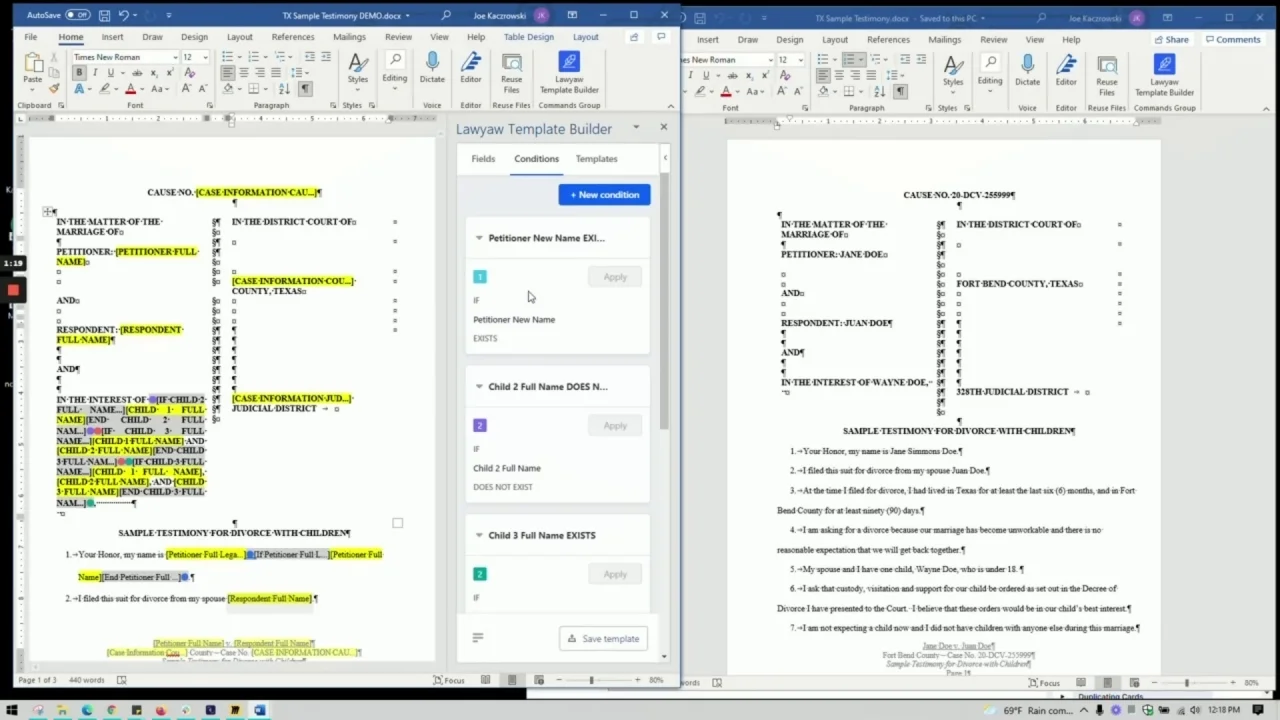The image size is (1280, 720).
Task: Click Shading fill color button in DEMO window
Action: tap(228, 89)
